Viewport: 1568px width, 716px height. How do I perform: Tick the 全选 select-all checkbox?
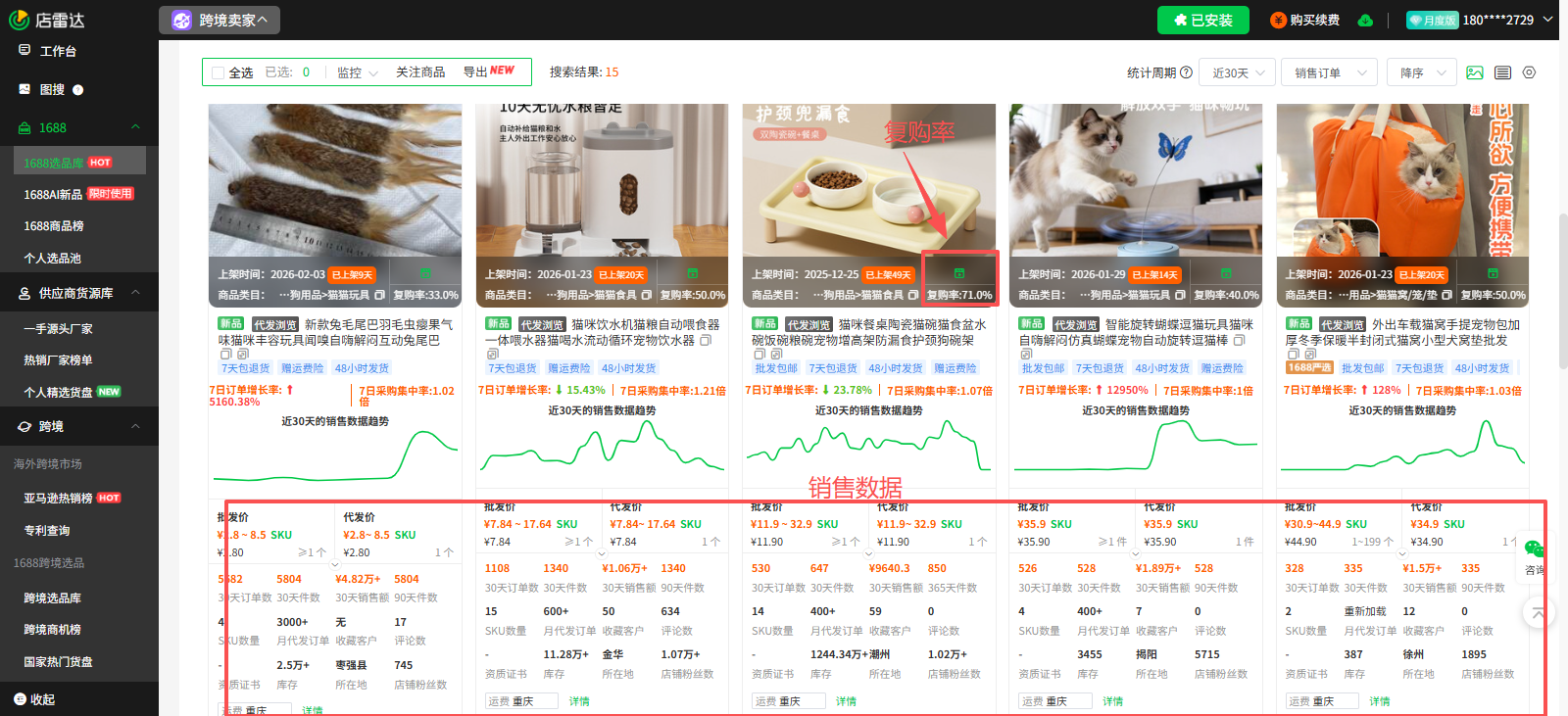click(218, 72)
